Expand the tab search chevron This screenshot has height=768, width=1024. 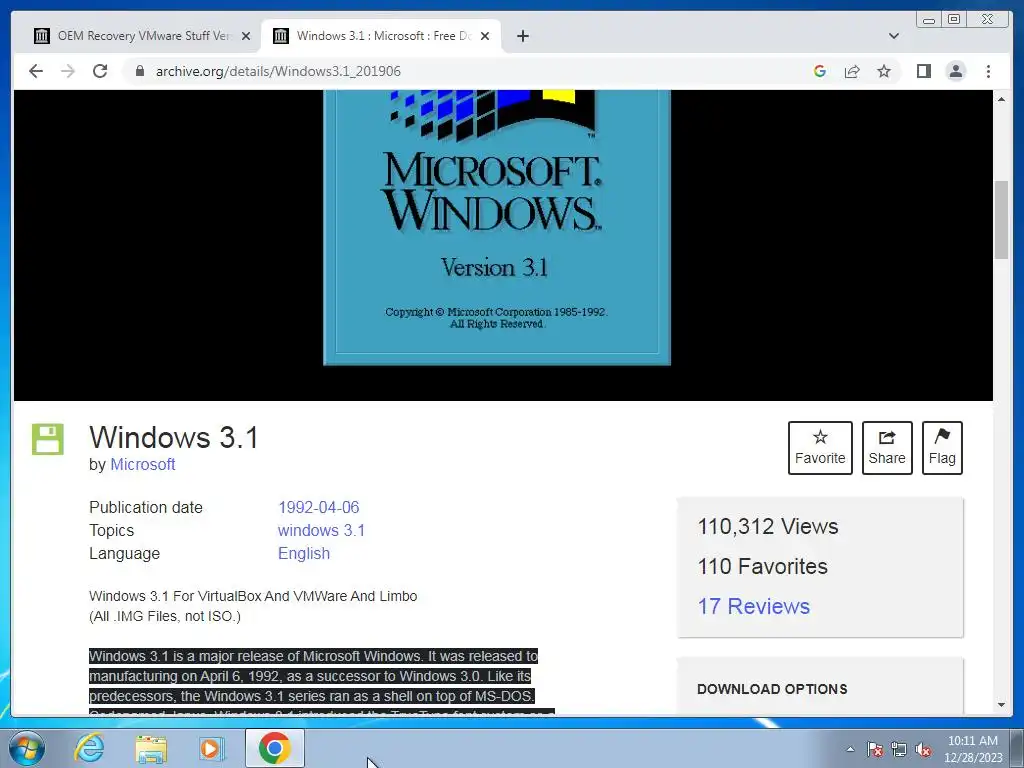pyautogui.click(x=894, y=36)
